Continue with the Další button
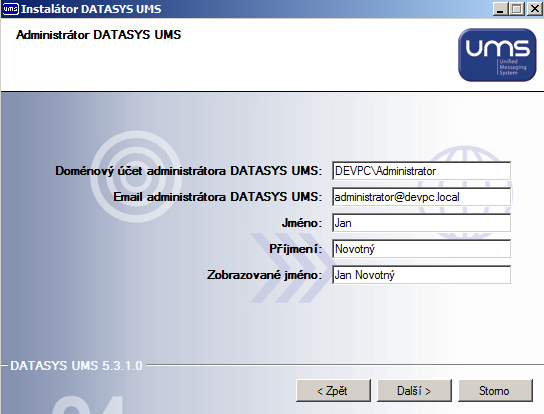The width and height of the screenshot is (544, 414). 414,391
